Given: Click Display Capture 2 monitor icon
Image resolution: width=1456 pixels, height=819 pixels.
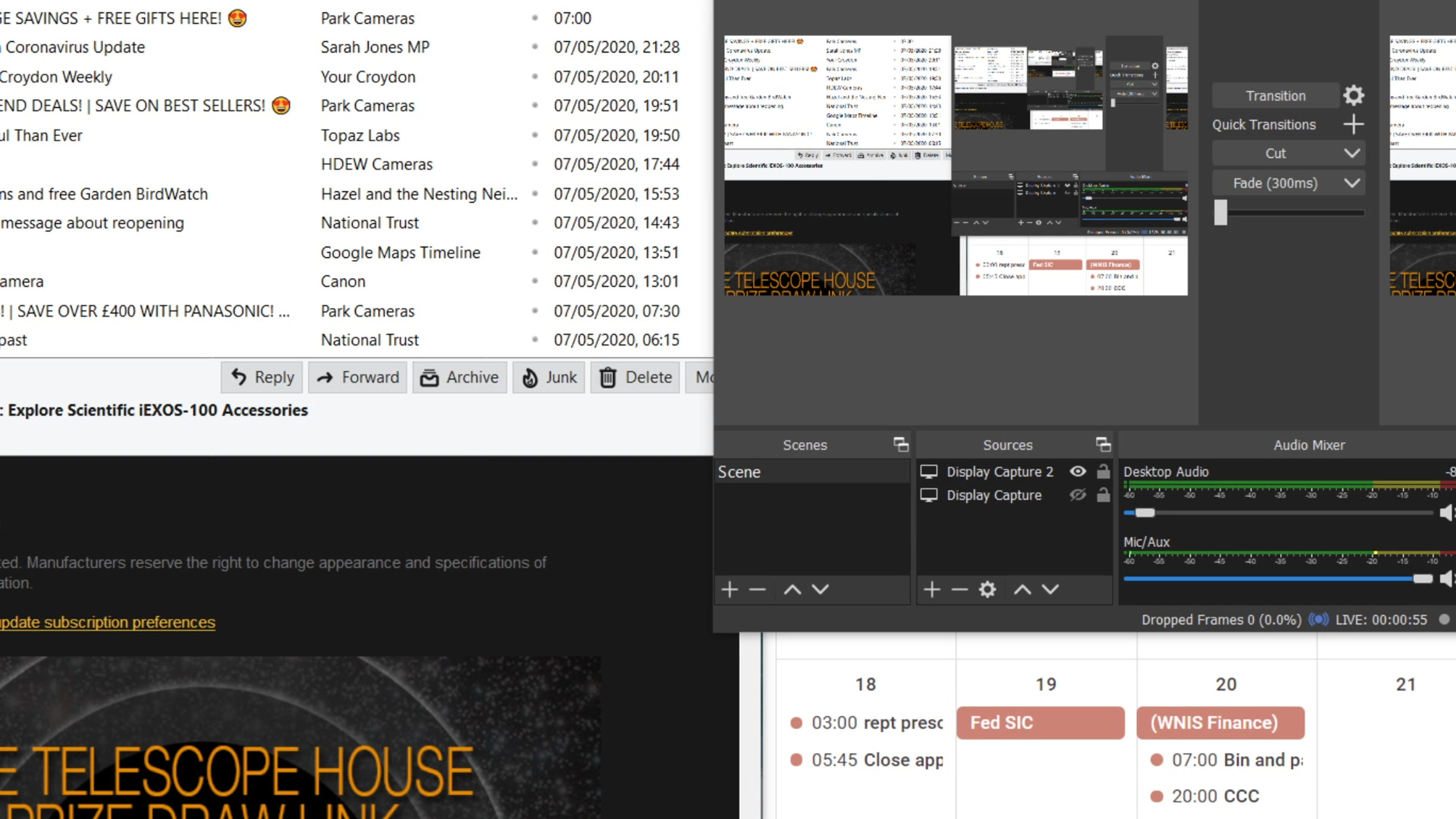Looking at the screenshot, I should (929, 471).
